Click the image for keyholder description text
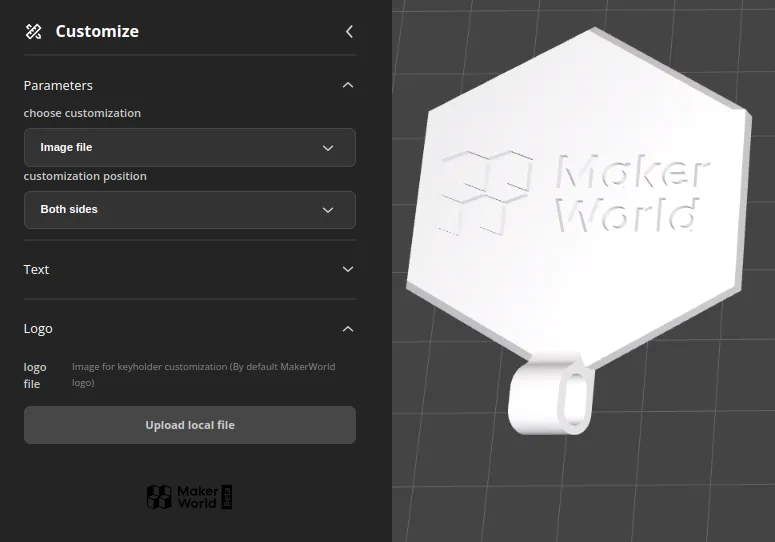Screen dimensions: 775x542 pos(204,375)
